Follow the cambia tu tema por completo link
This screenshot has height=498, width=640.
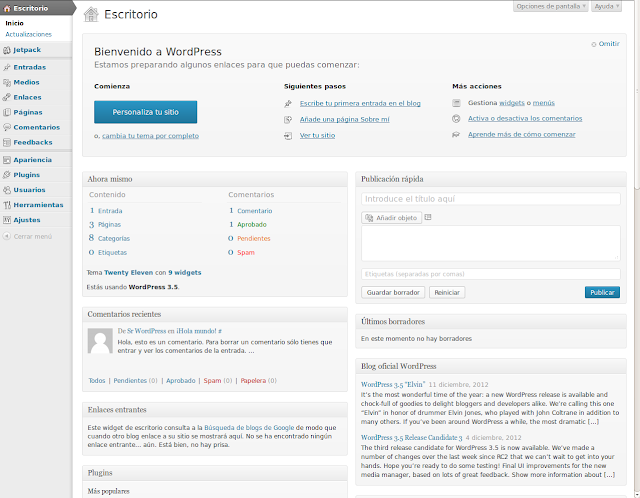click(x=150, y=136)
